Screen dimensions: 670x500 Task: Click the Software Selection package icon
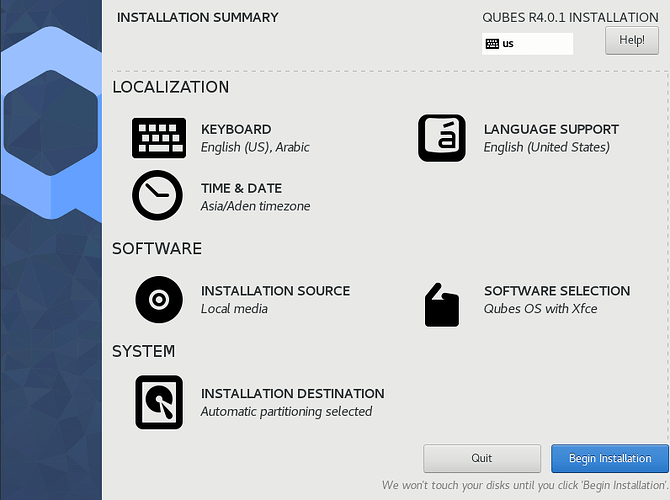click(442, 305)
